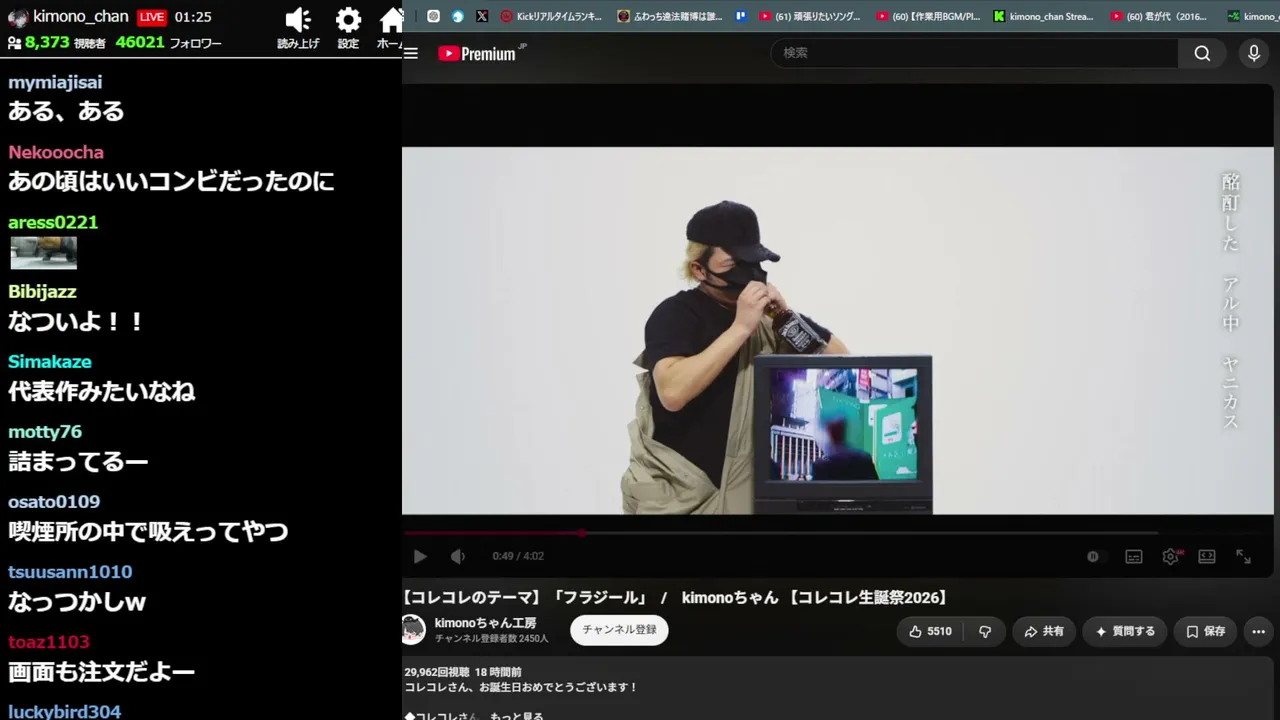Switch to the ふわっち違法賭博は謎... browser tab
The height and width of the screenshot is (720, 1280).
(668, 16)
